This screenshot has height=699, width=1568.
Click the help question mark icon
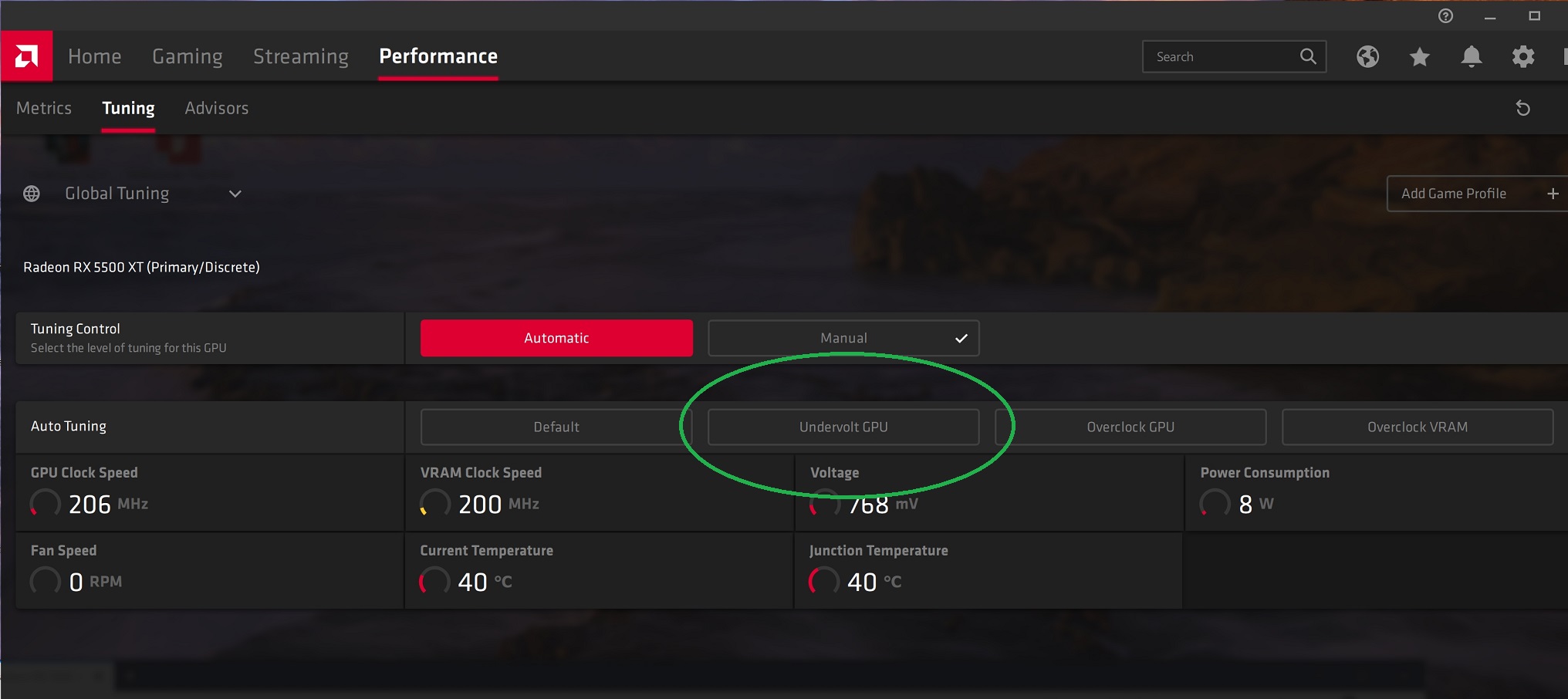pos(1446,16)
